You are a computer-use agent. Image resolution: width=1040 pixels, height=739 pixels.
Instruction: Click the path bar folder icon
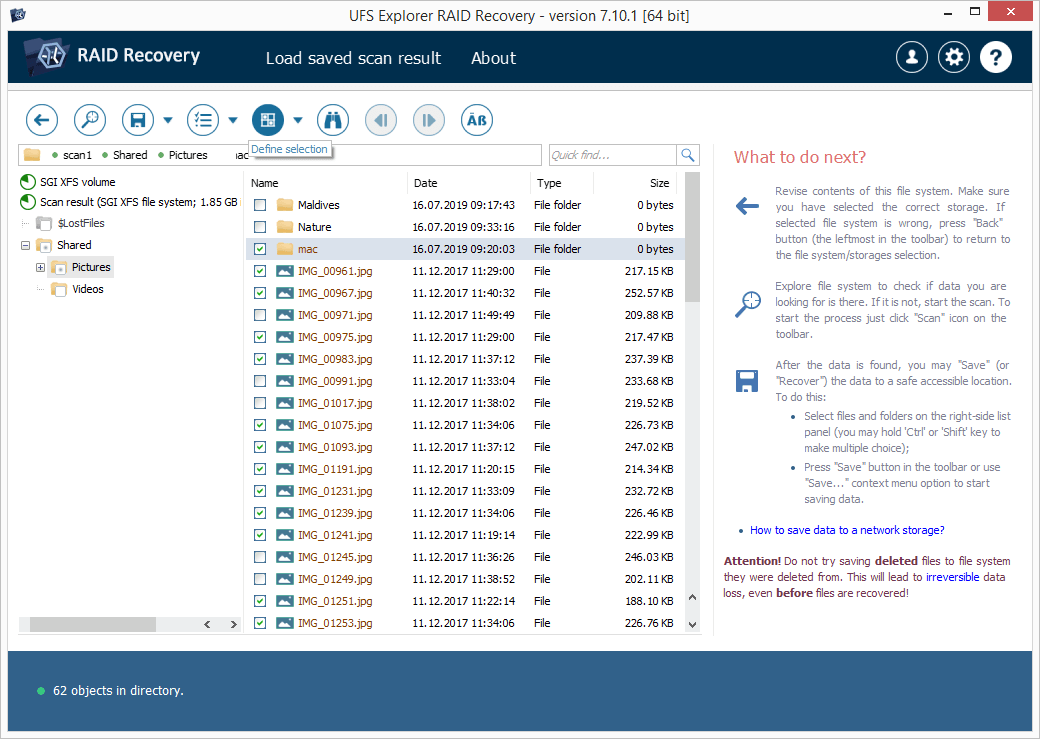(32, 155)
